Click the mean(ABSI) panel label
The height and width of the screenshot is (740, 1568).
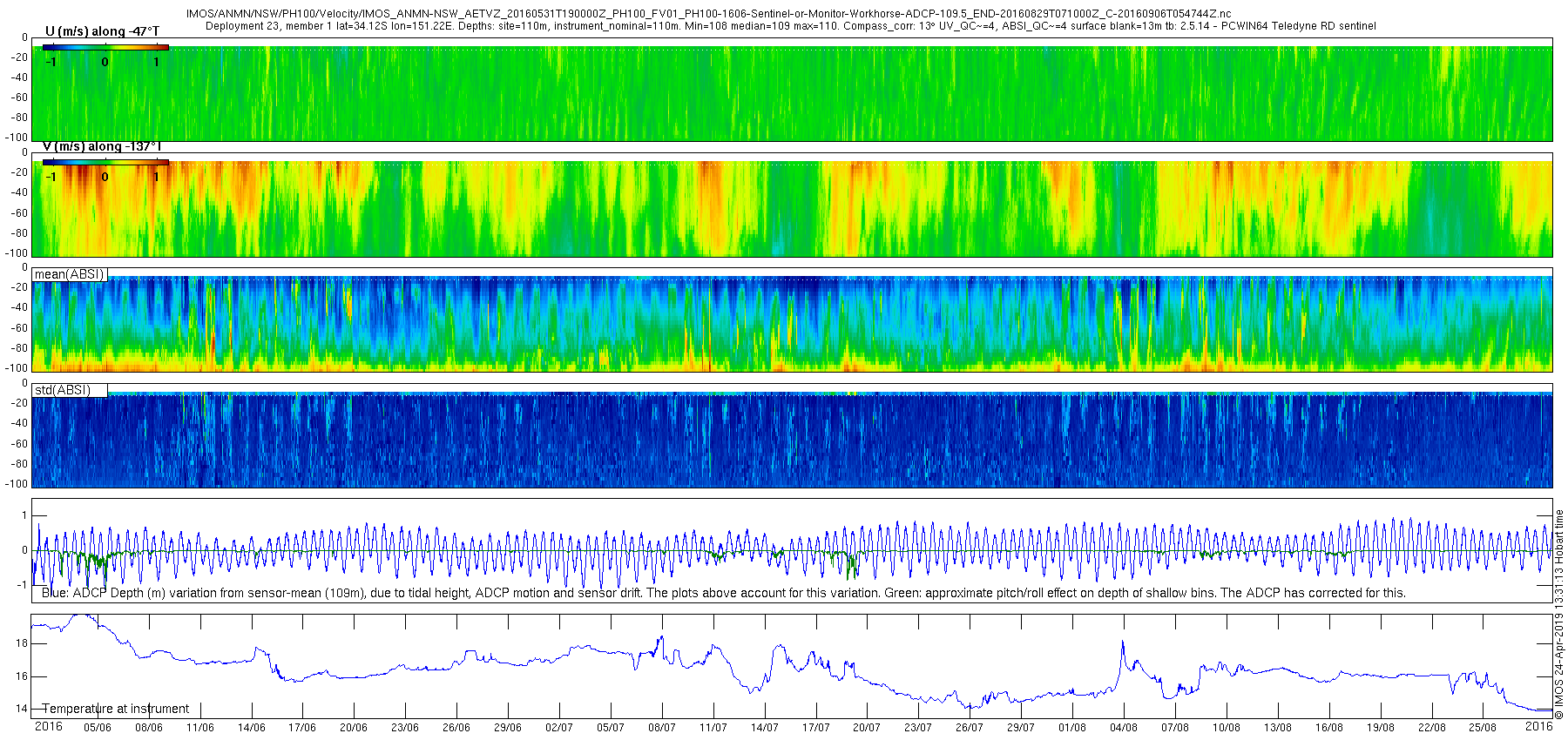70,274
